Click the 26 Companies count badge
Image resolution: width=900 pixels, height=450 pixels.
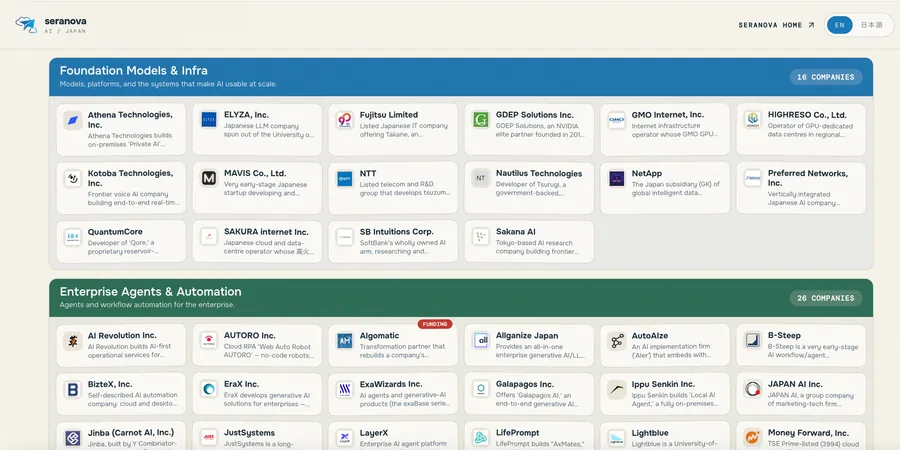click(x=825, y=298)
